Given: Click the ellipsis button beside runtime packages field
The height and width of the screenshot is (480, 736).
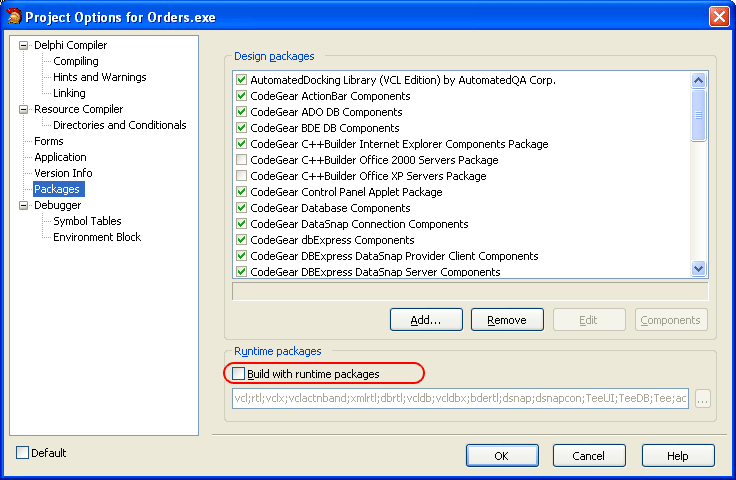Looking at the screenshot, I should tap(702, 399).
